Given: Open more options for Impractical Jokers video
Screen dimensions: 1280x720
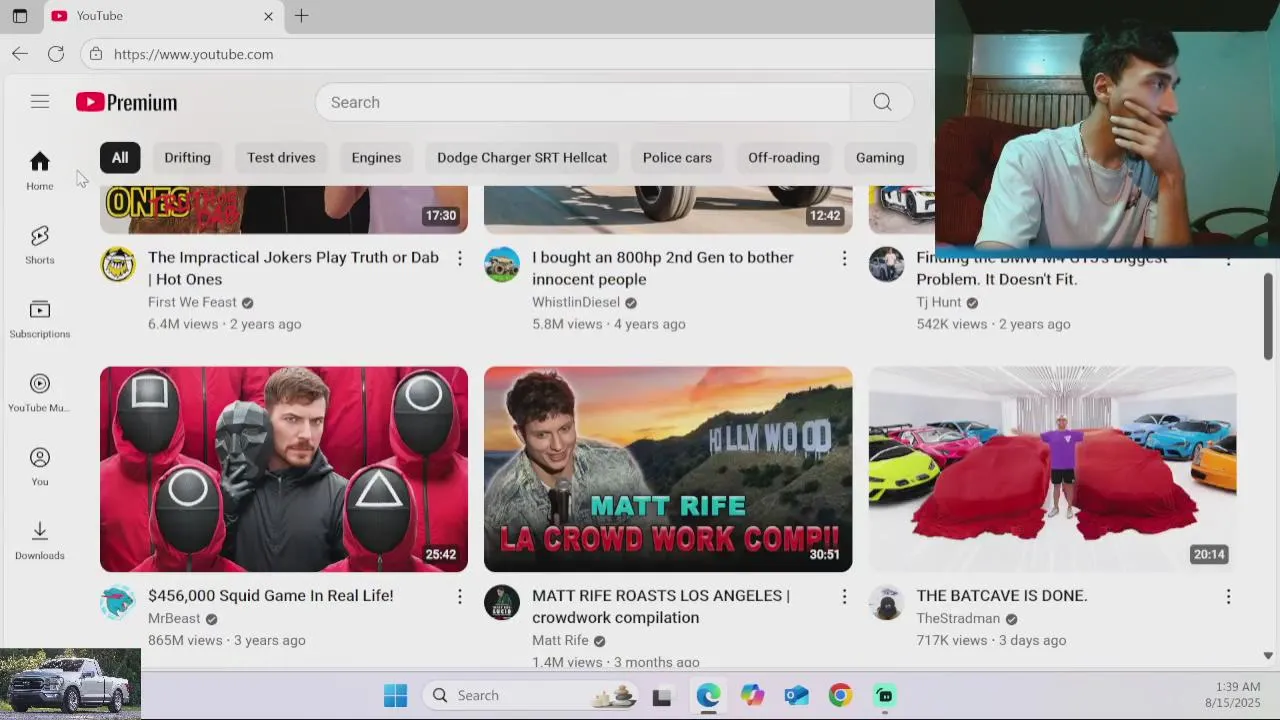Looking at the screenshot, I should click(x=460, y=258).
